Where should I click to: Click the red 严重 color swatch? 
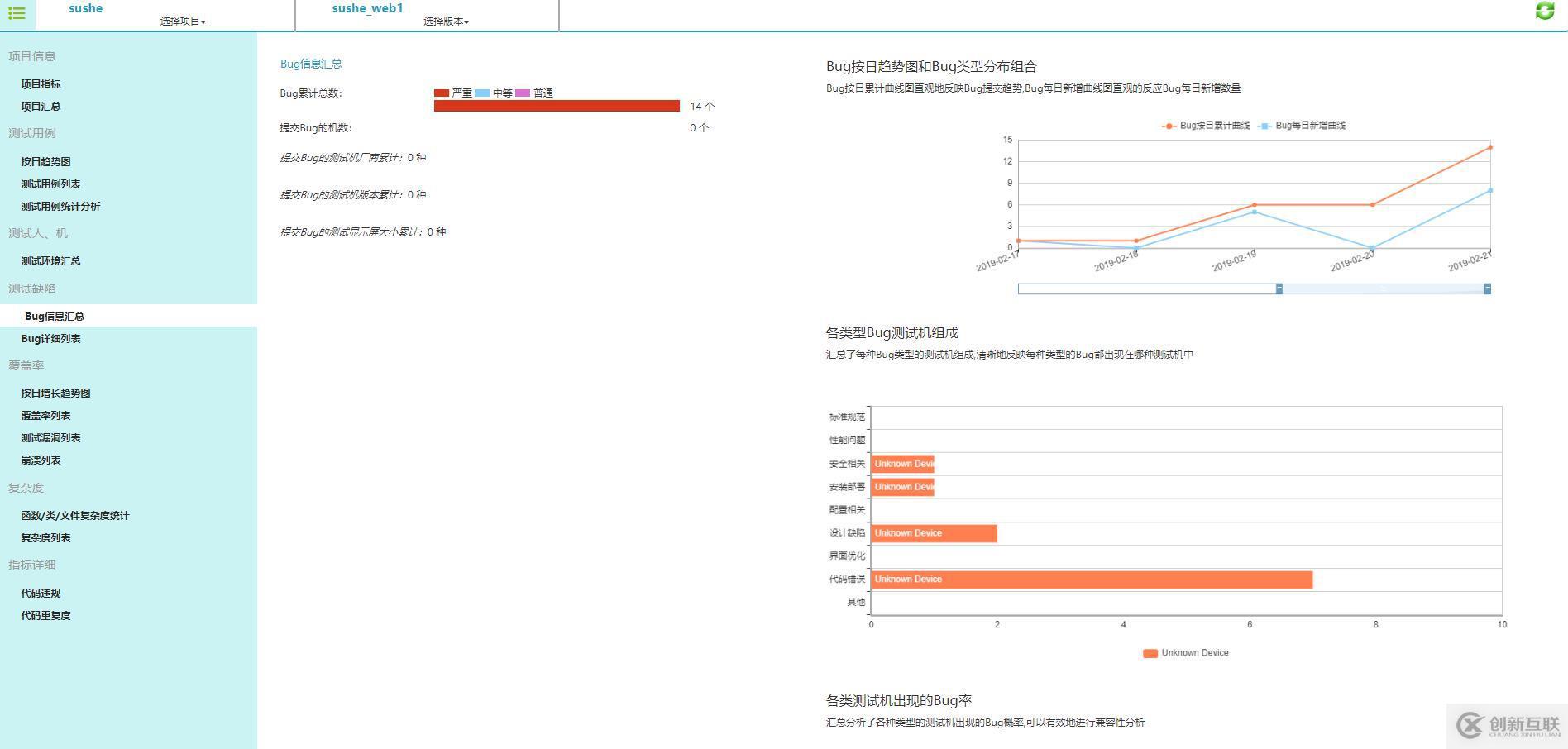pyautogui.click(x=442, y=93)
